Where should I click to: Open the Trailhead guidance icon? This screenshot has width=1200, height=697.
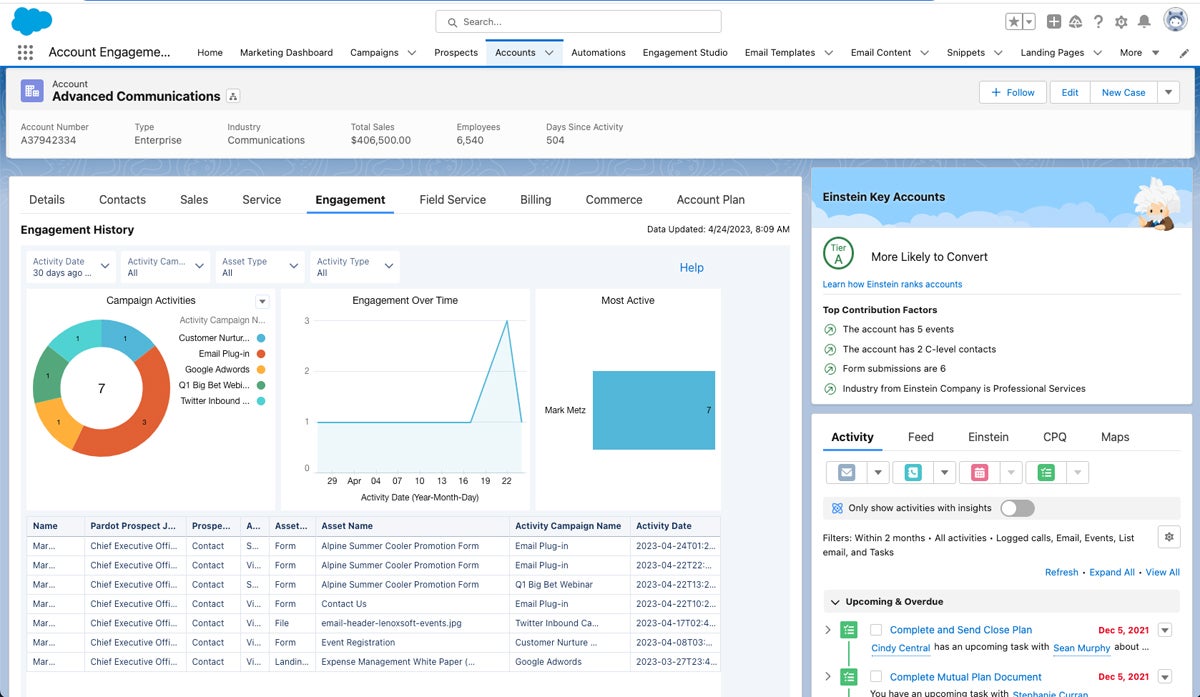coord(1076,22)
